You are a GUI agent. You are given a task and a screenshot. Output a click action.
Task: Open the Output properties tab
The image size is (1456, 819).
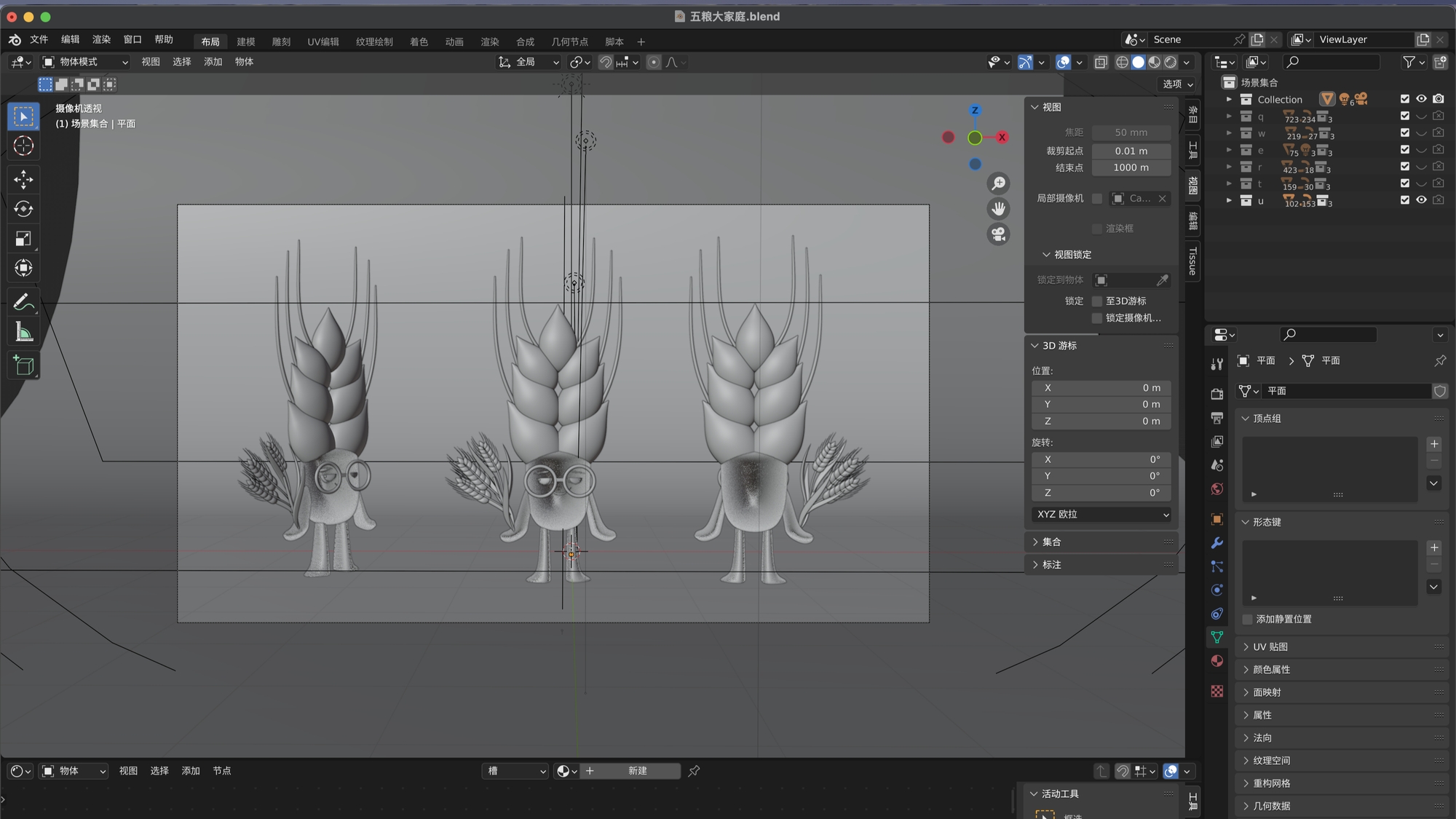coord(1216,418)
